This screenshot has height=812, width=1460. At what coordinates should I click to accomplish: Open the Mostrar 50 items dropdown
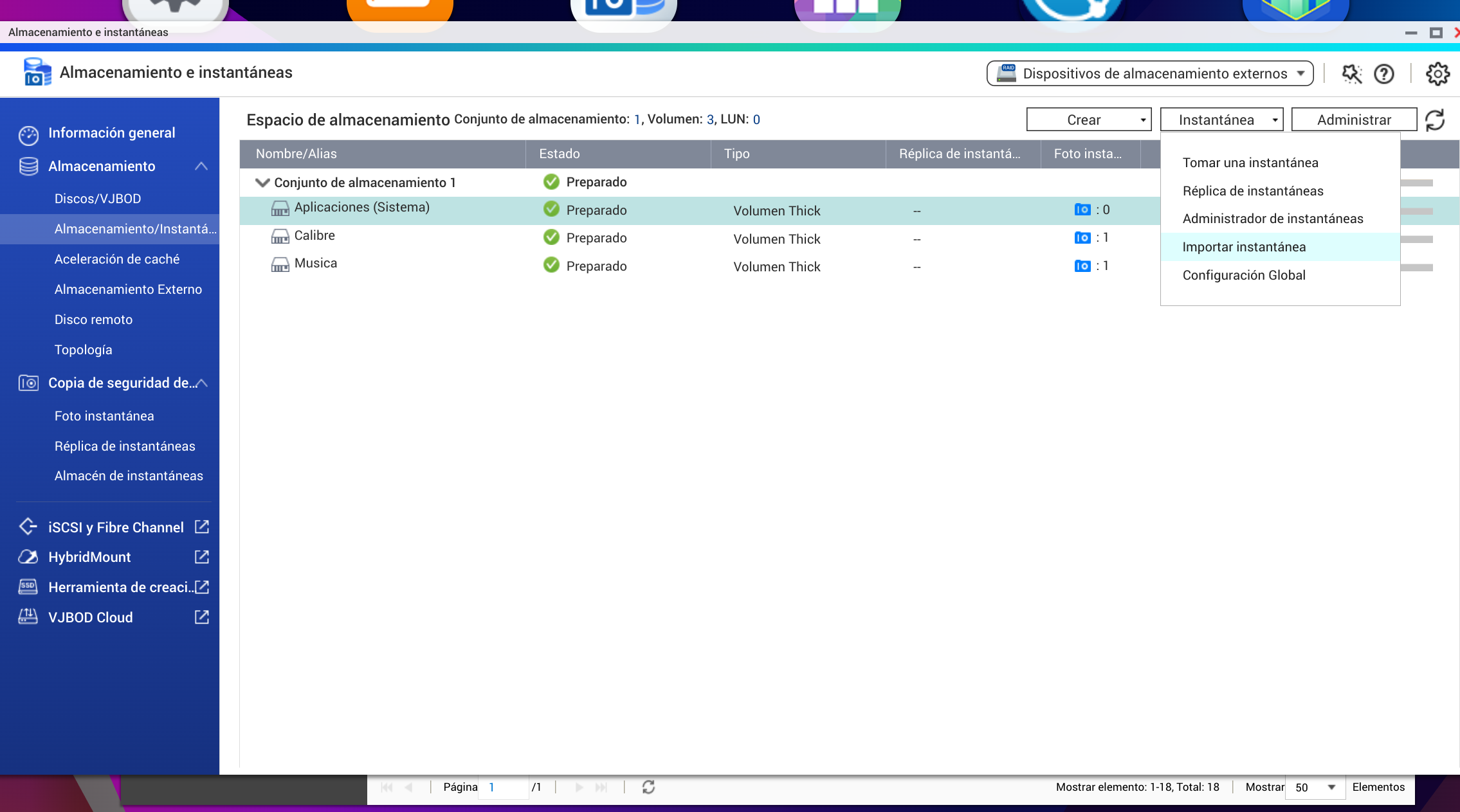(x=1315, y=787)
